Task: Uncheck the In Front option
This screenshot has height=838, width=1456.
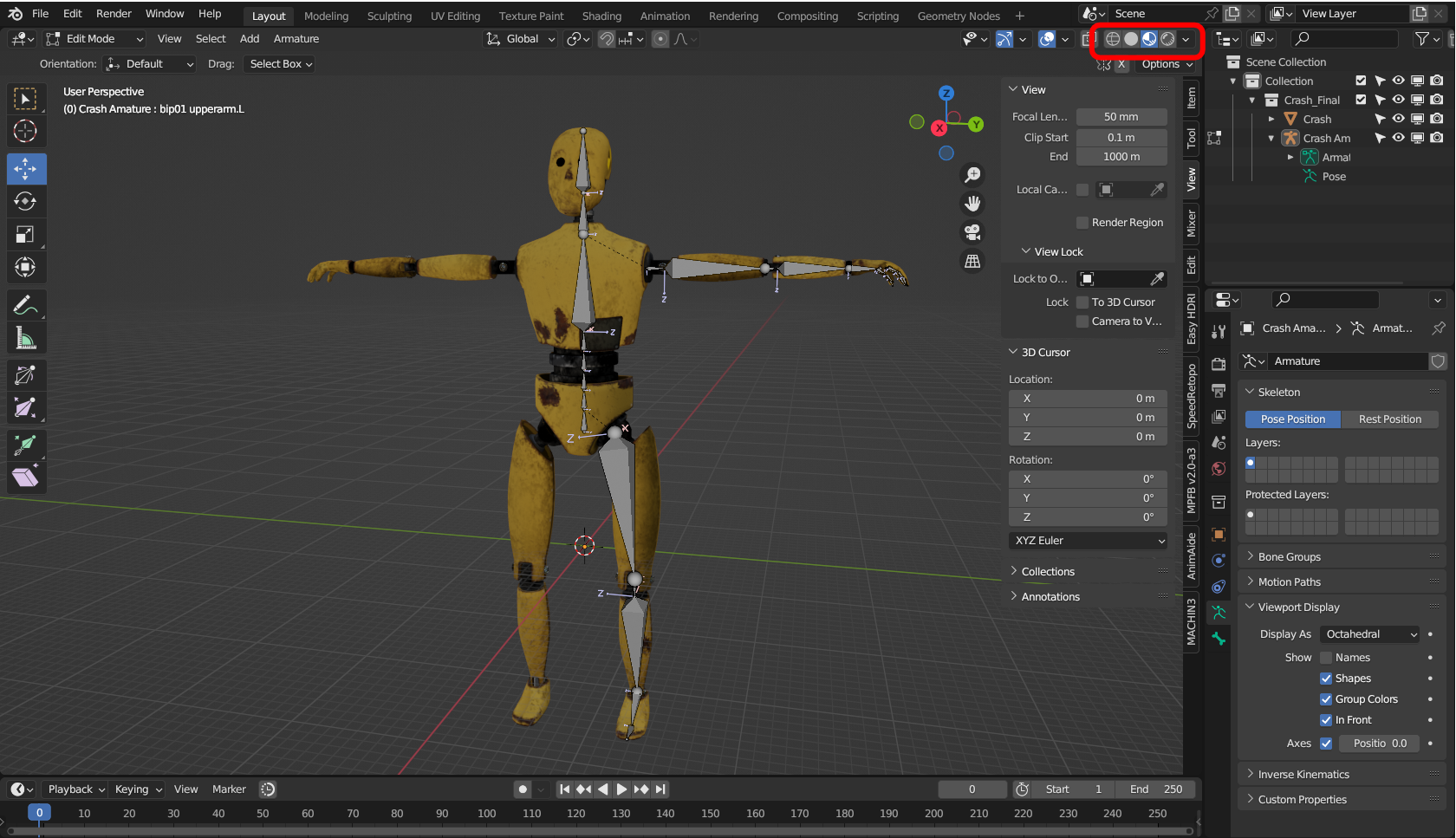Action: tap(1326, 720)
